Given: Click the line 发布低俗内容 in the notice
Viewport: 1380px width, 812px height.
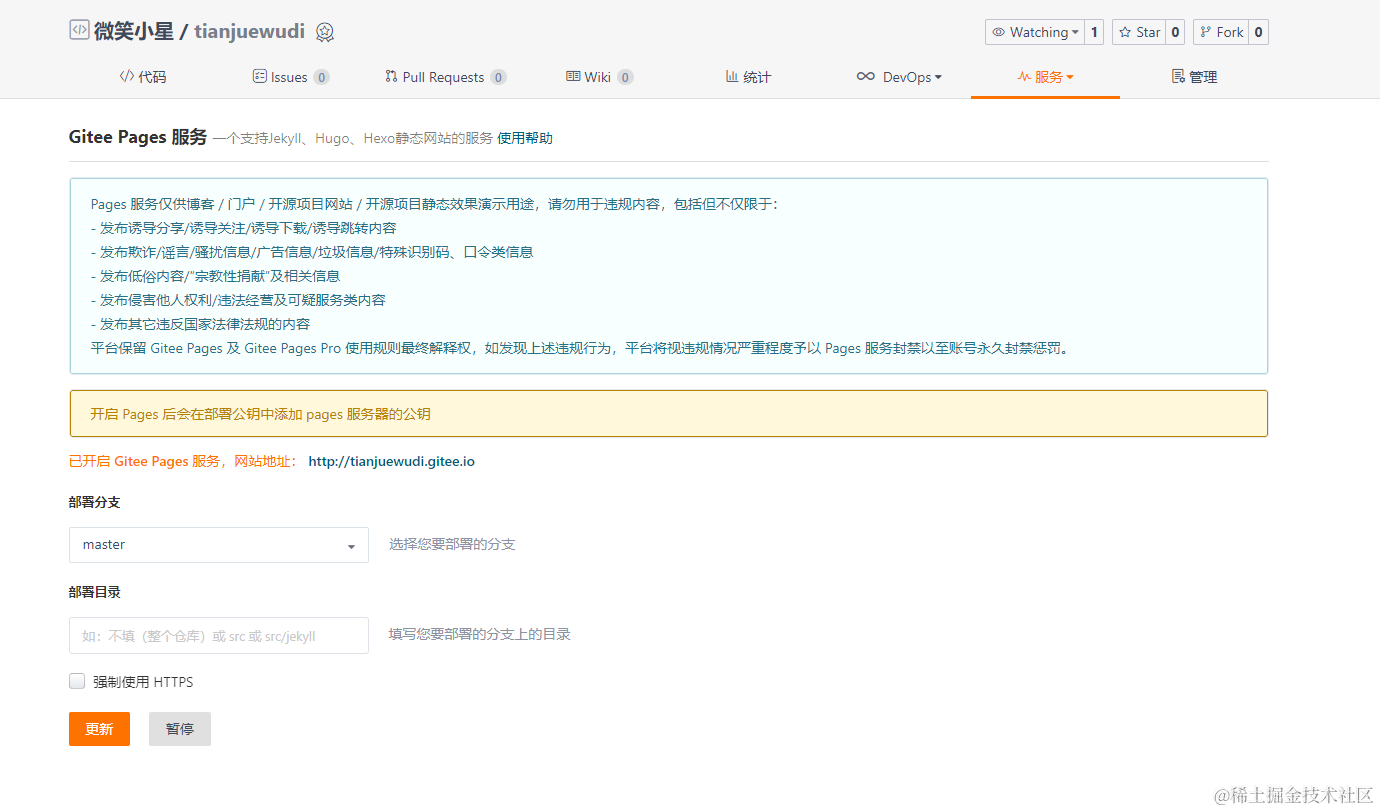Looking at the screenshot, I should (x=215, y=276).
